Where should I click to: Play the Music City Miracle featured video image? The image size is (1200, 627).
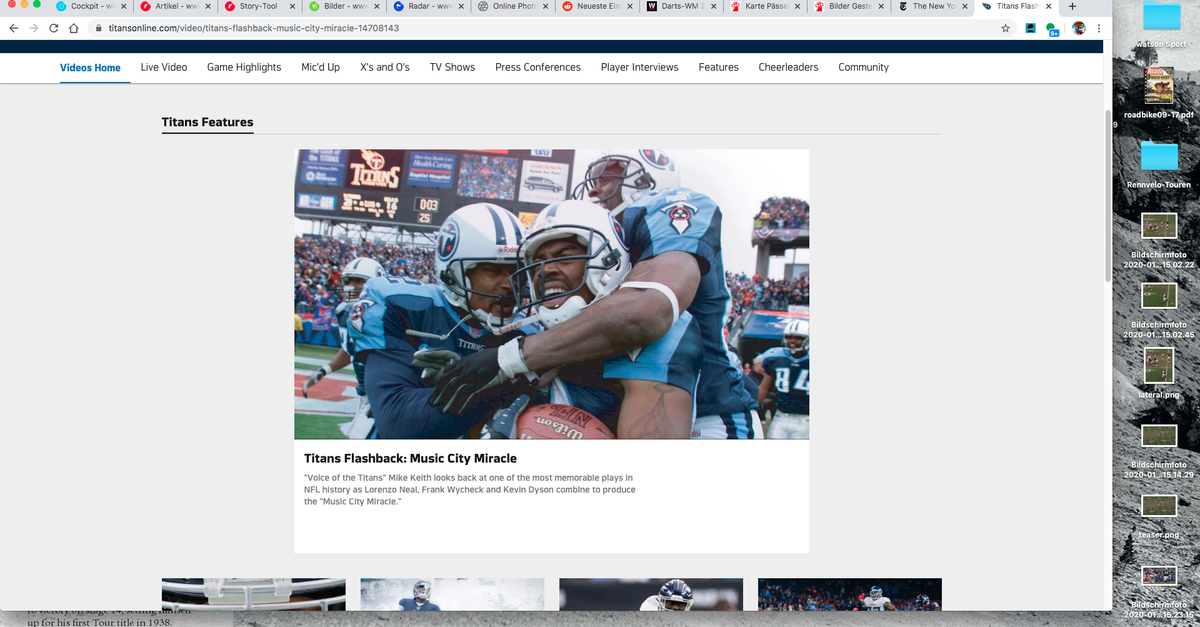point(551,294)
